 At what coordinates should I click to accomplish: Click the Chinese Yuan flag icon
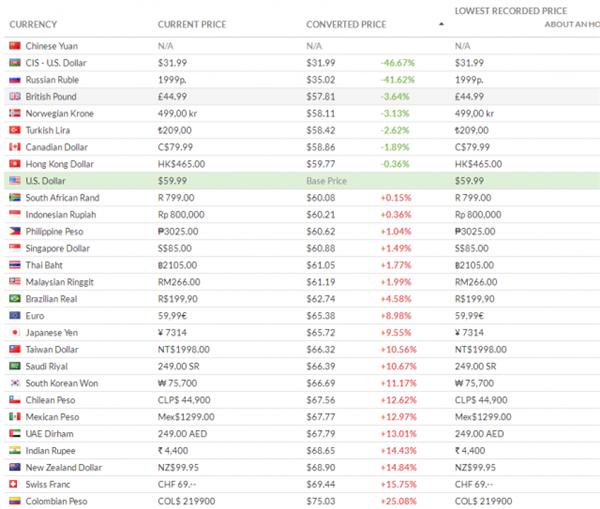pos(14,46)
